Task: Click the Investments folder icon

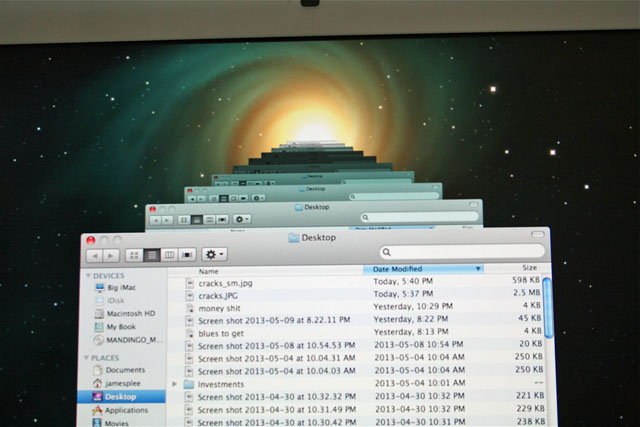Action: tap(189, 384)
